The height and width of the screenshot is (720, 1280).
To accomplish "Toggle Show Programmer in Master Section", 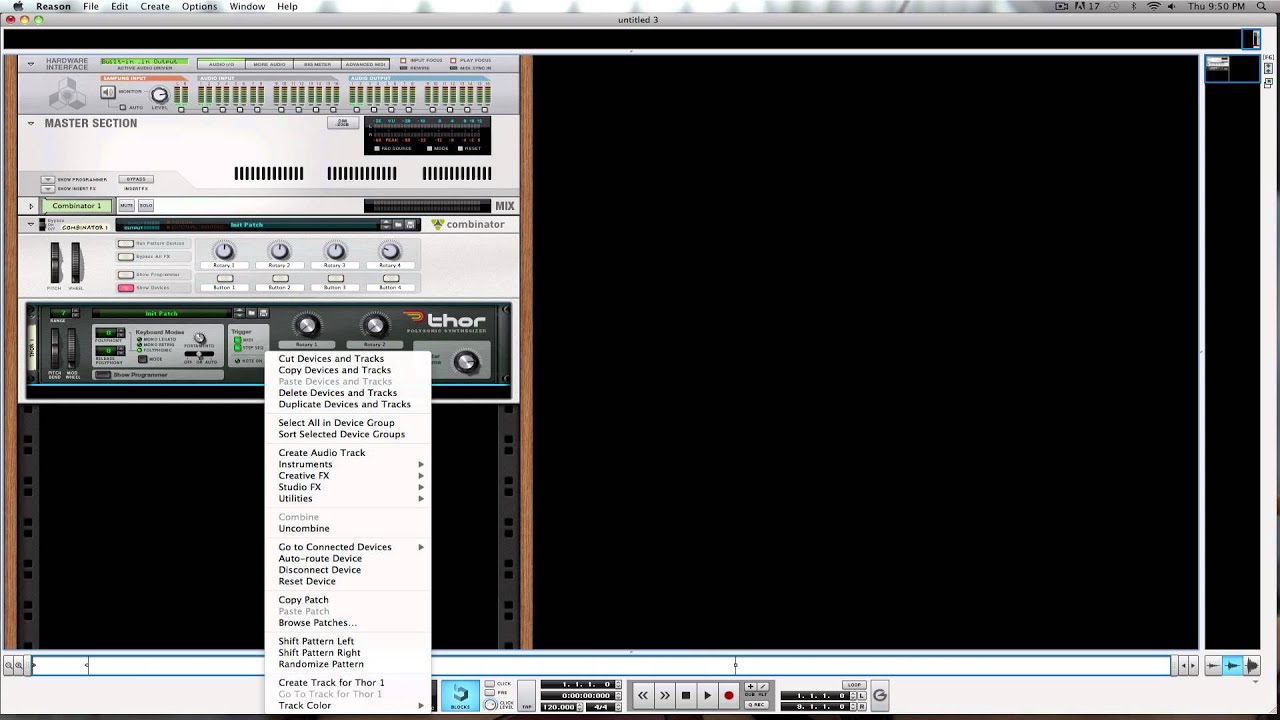I will (47, 180).
